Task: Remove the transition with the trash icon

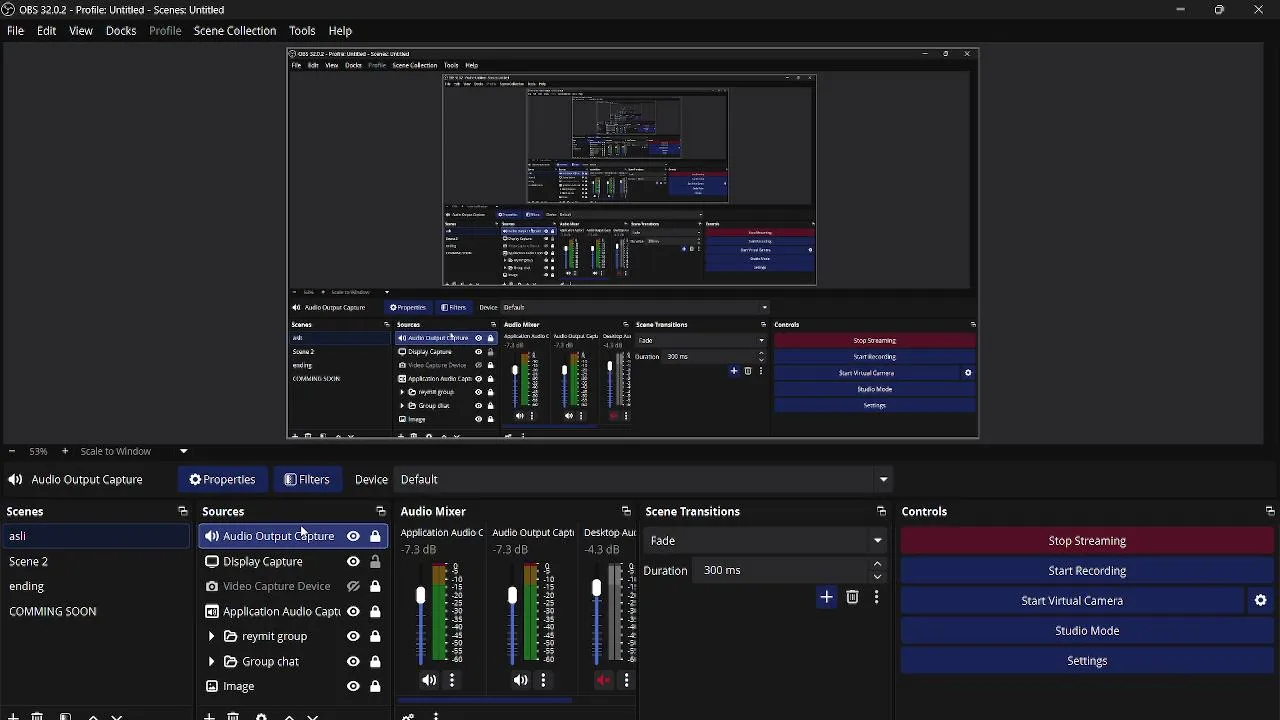Action: (852, 597)
